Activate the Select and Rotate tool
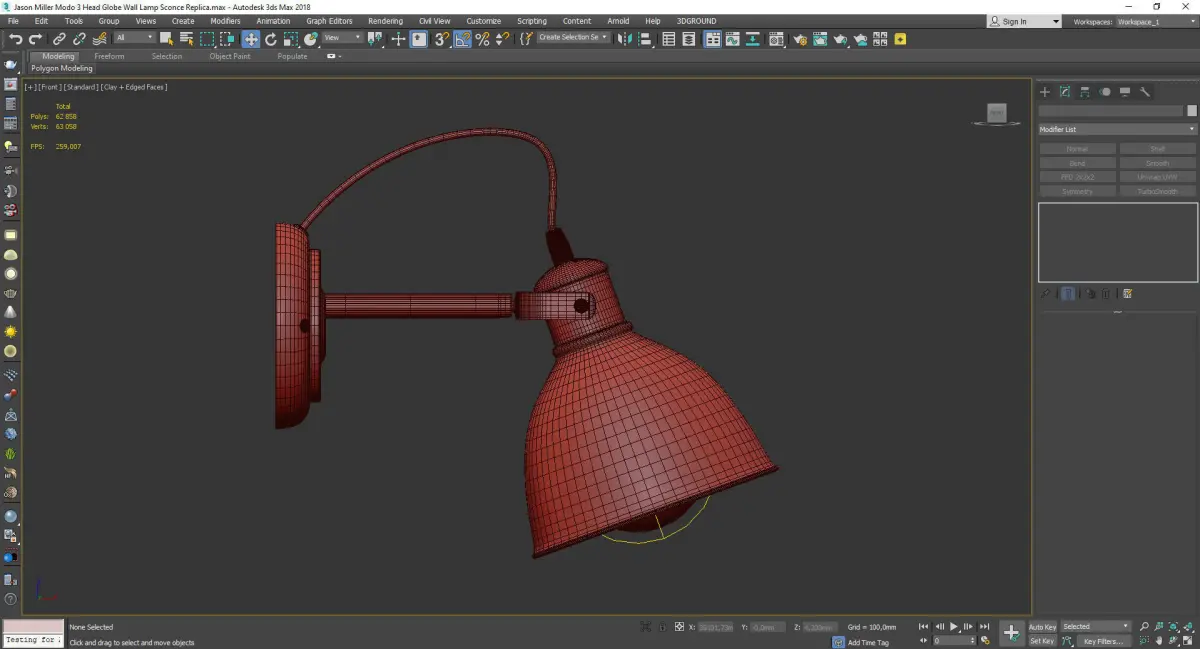Screen dimensions: 1200x649 tap(271, 39)
